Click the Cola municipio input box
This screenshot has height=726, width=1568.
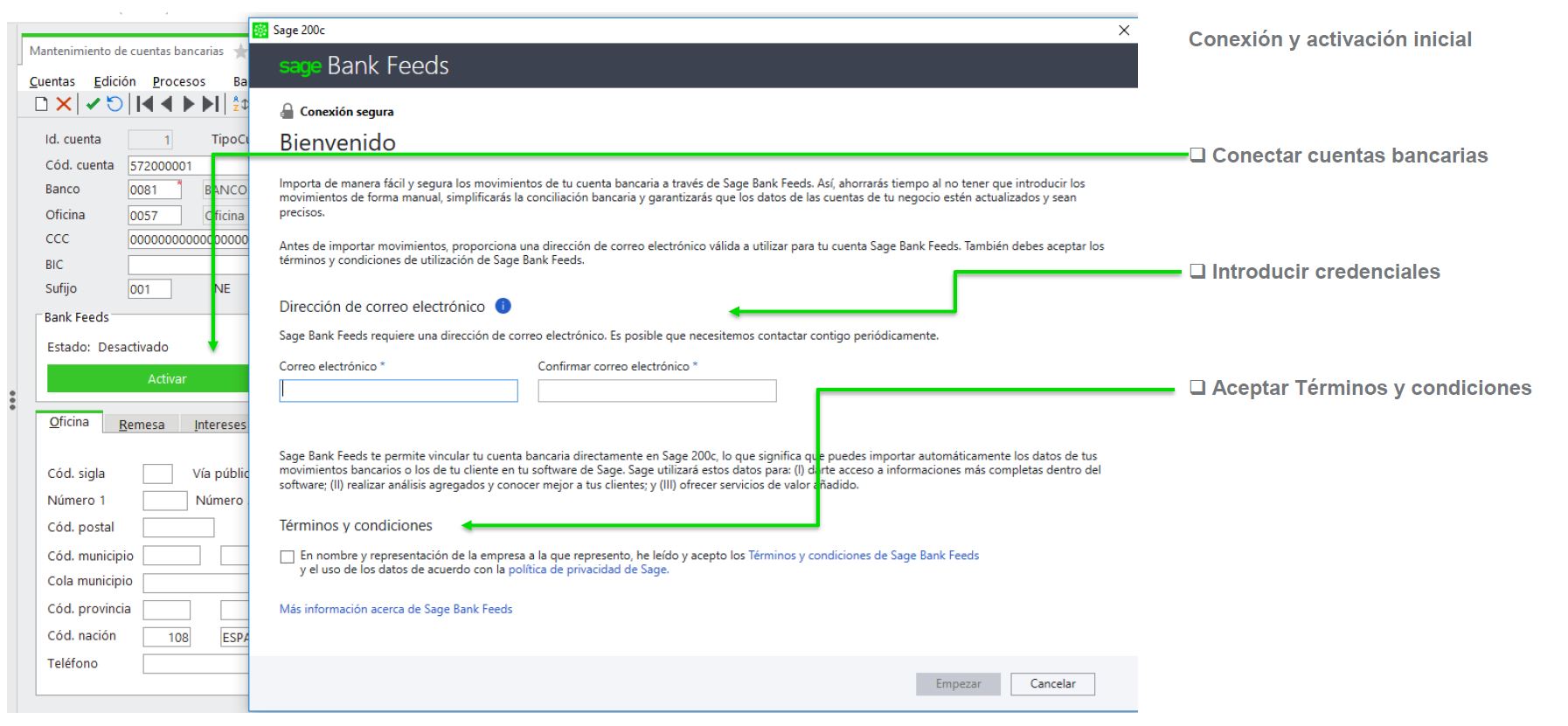[196, 583]
